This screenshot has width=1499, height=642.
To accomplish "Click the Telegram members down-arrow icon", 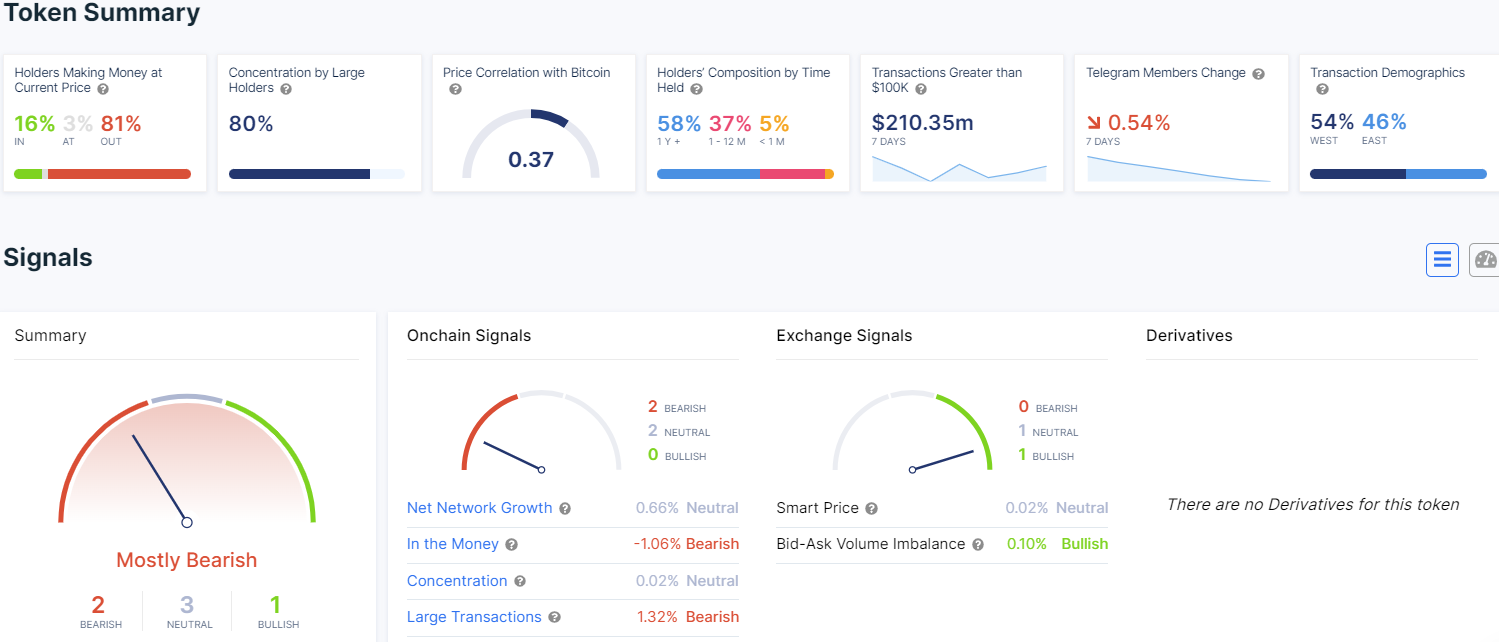I will tap(1094, 124).
